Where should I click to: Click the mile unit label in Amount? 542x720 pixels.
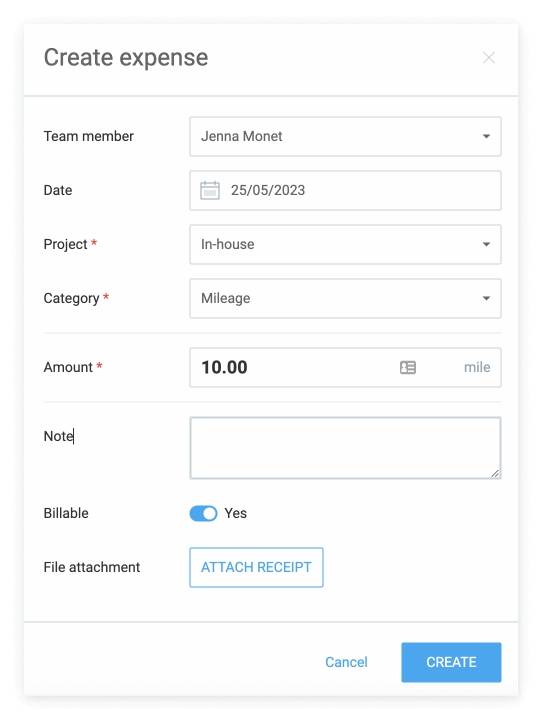[x=477, y=367]
